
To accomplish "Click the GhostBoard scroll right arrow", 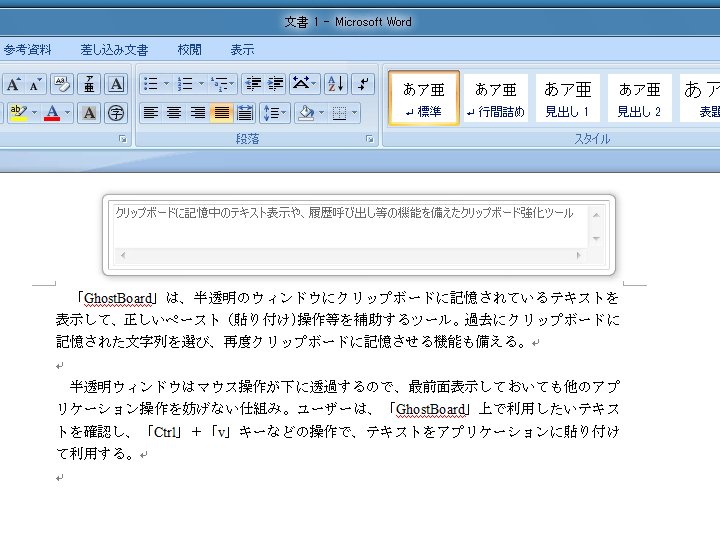I will [x=579, y=255].
